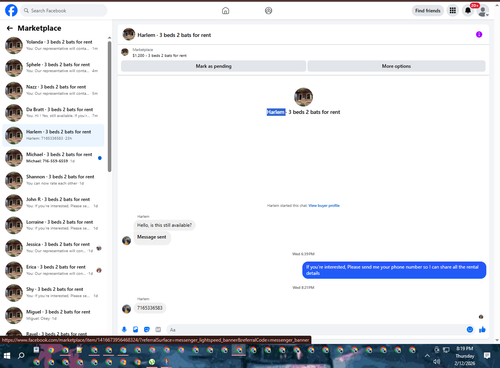Open the taskbar clock showing 8:19 PM

(x=465, y=356)
